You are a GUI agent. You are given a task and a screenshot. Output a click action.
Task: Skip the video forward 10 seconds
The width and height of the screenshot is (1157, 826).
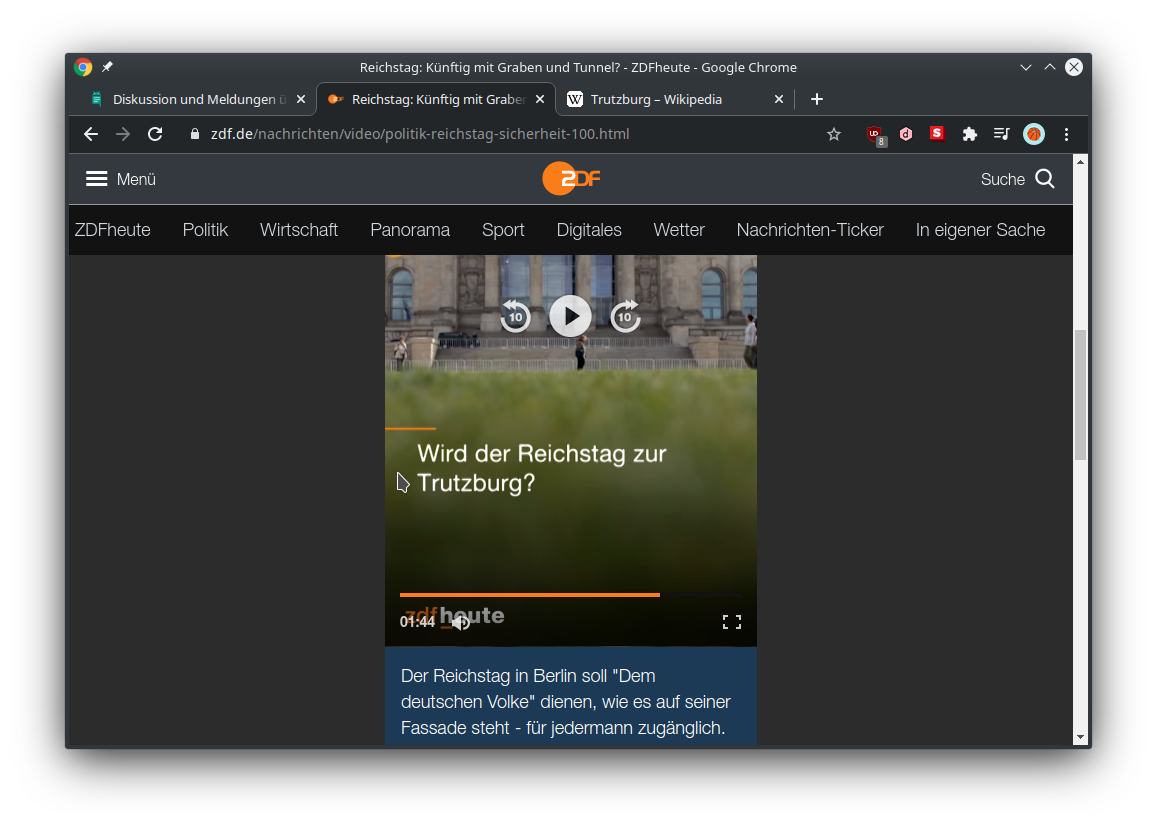click(x=626, y=317)
